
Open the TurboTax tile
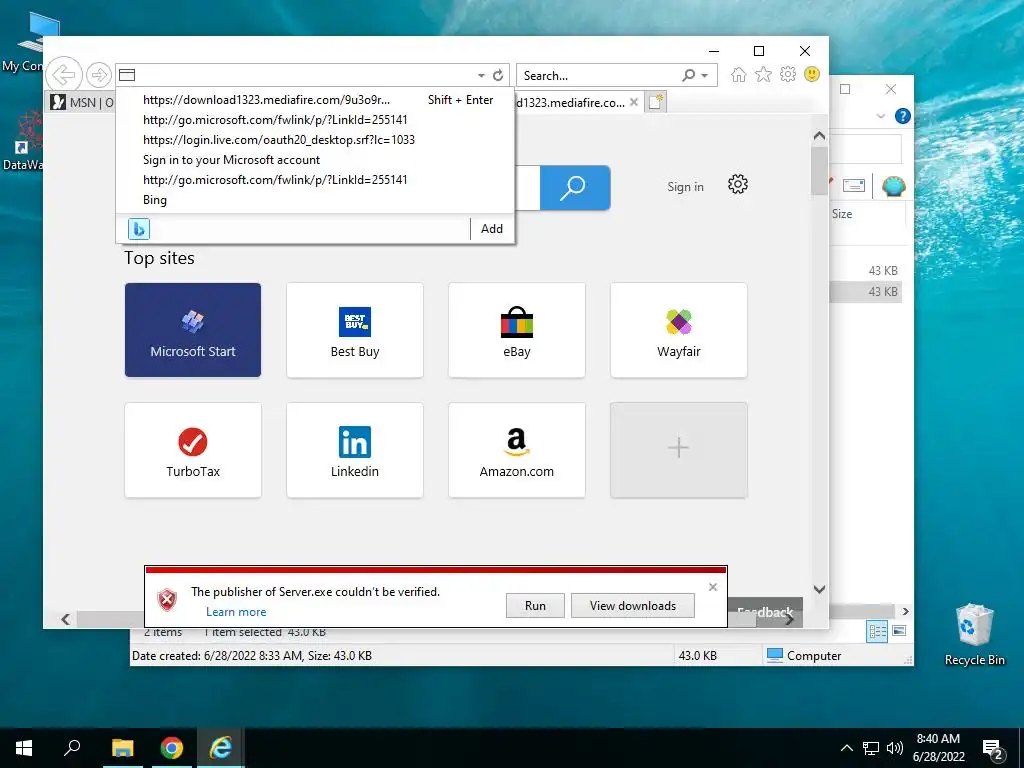[x=193, y=450]
